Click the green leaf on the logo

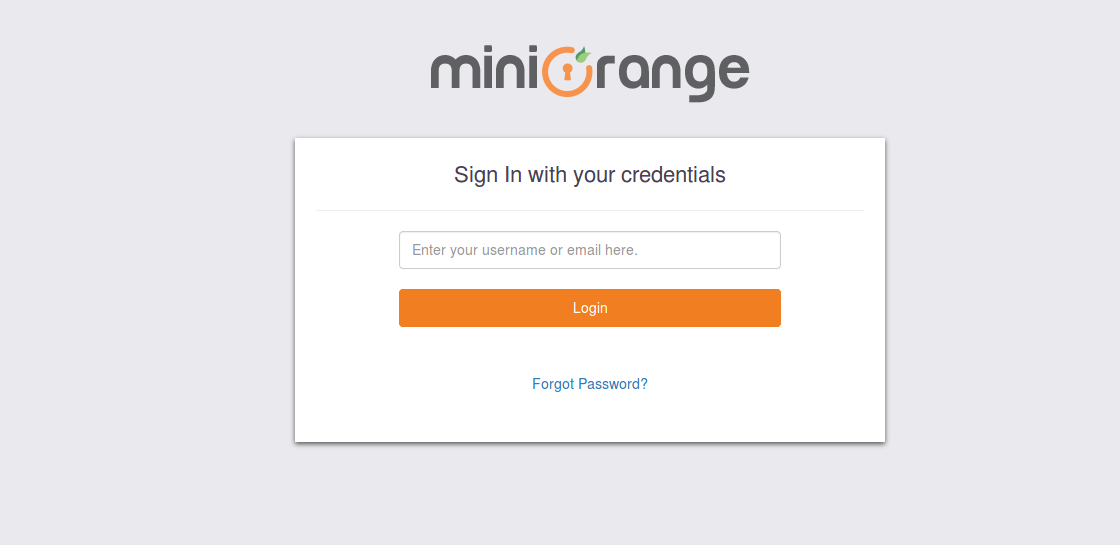click(x=582, y=54)
